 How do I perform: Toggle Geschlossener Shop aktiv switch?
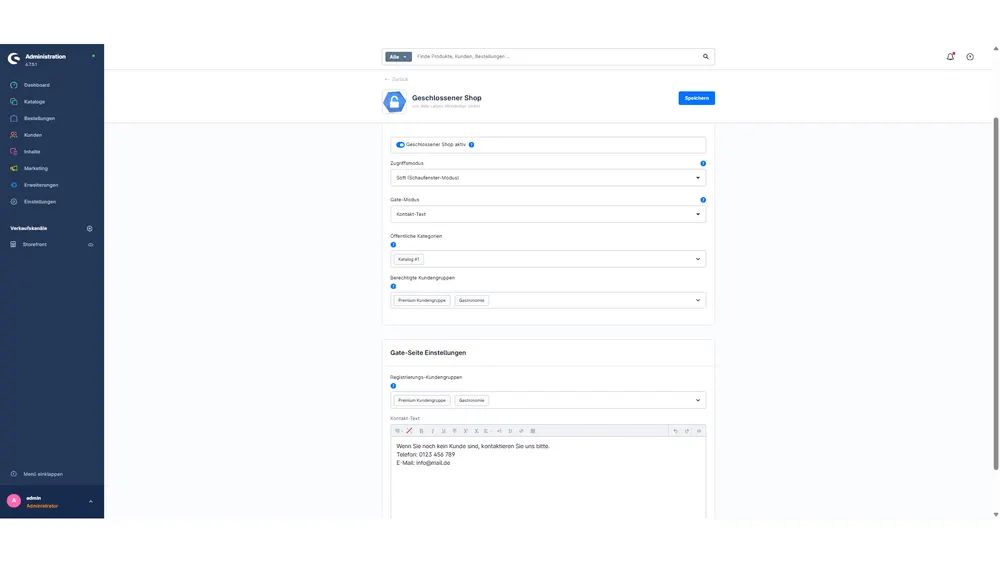(x=400, y=145)
